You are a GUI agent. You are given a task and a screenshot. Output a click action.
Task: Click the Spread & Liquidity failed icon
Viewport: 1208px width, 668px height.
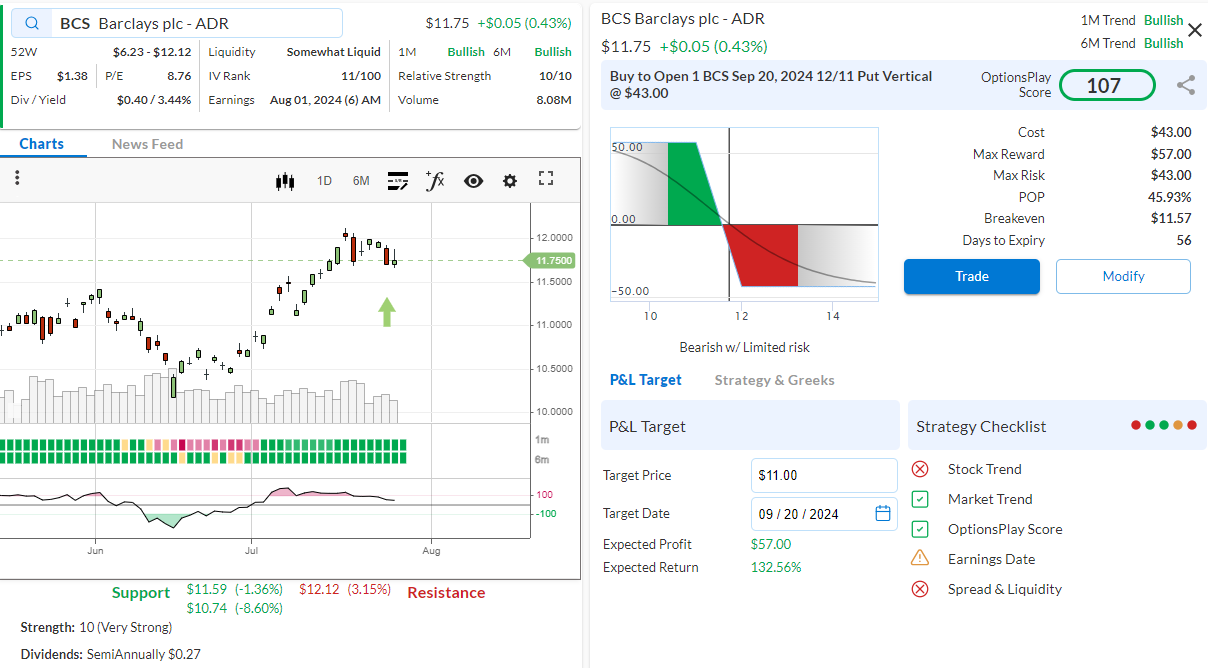(x=920, y=589)
